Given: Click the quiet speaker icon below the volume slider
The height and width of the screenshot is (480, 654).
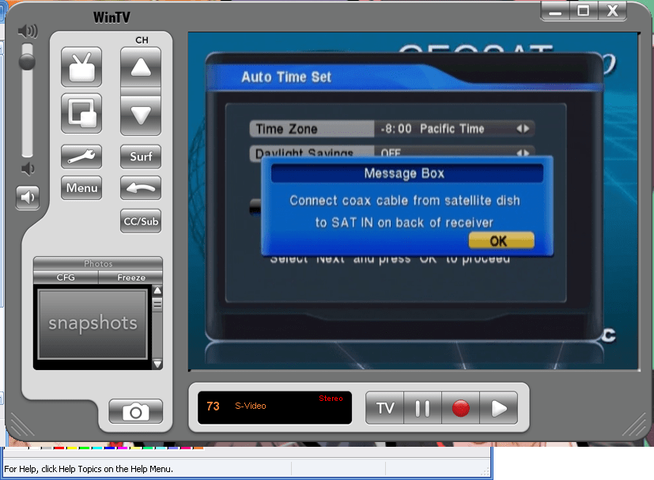Looking at the screenshot, I should (x=28, y=169).
